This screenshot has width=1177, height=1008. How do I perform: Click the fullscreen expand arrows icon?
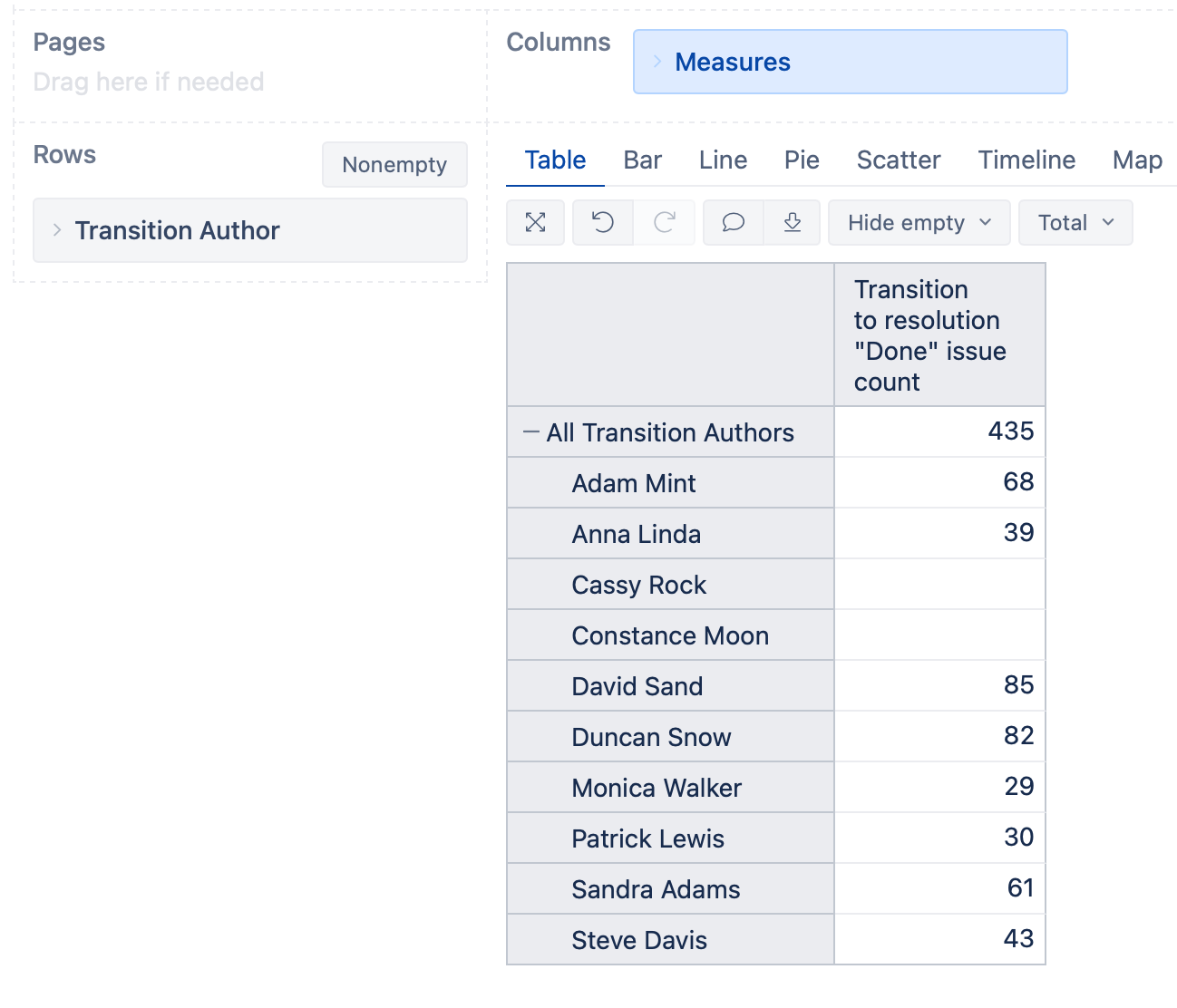click(536, 223)
